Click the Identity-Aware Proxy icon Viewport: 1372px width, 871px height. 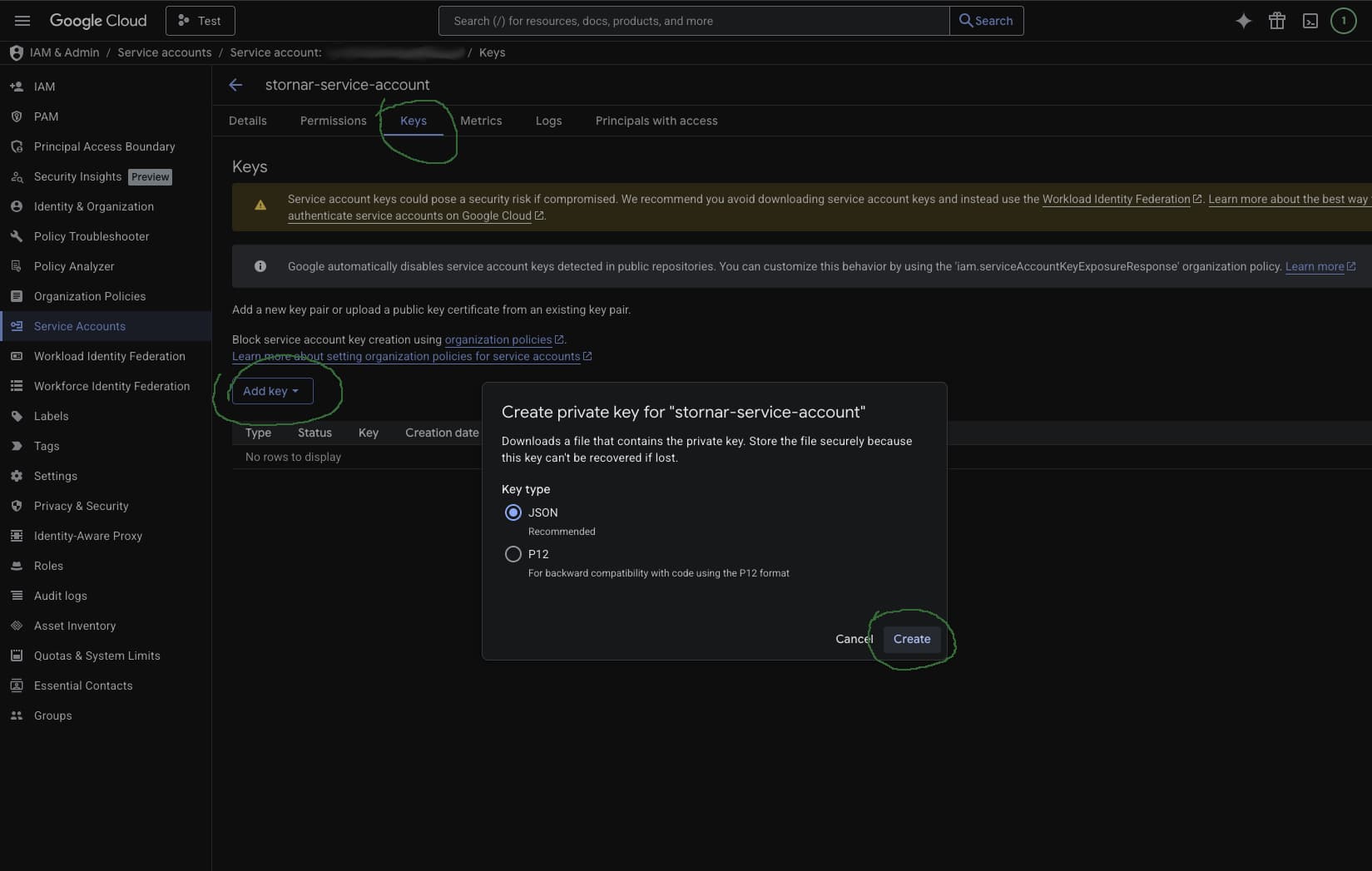coord(17,536)
